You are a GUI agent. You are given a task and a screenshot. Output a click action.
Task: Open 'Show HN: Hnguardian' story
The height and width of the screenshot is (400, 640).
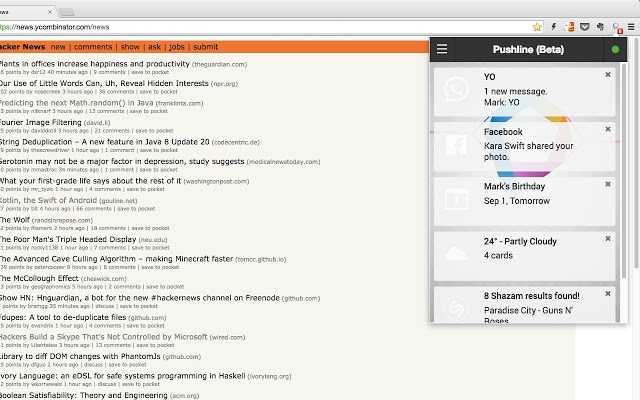coord(140,298)
